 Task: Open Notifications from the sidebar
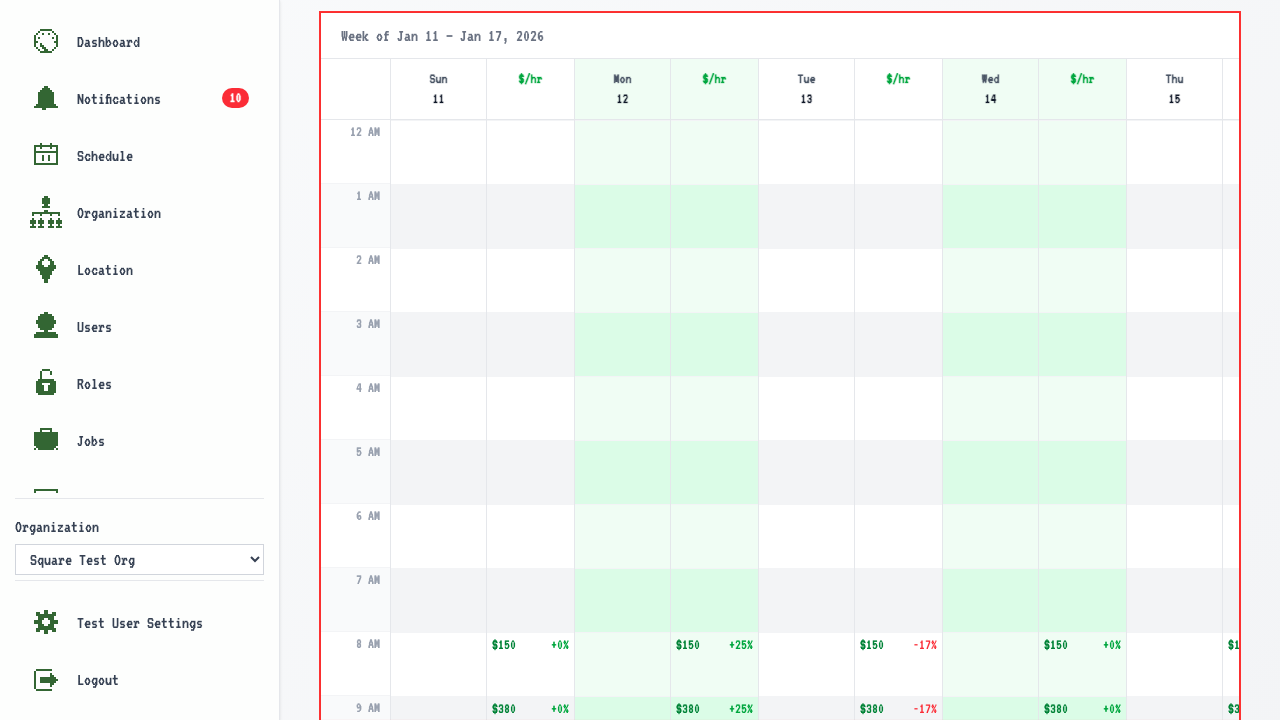click(x=119, y=99)
